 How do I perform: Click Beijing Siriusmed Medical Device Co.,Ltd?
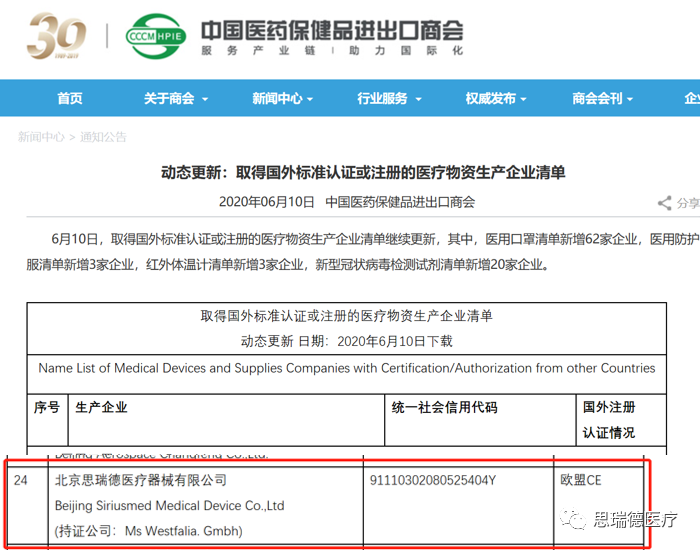click(x=169, y=506)
